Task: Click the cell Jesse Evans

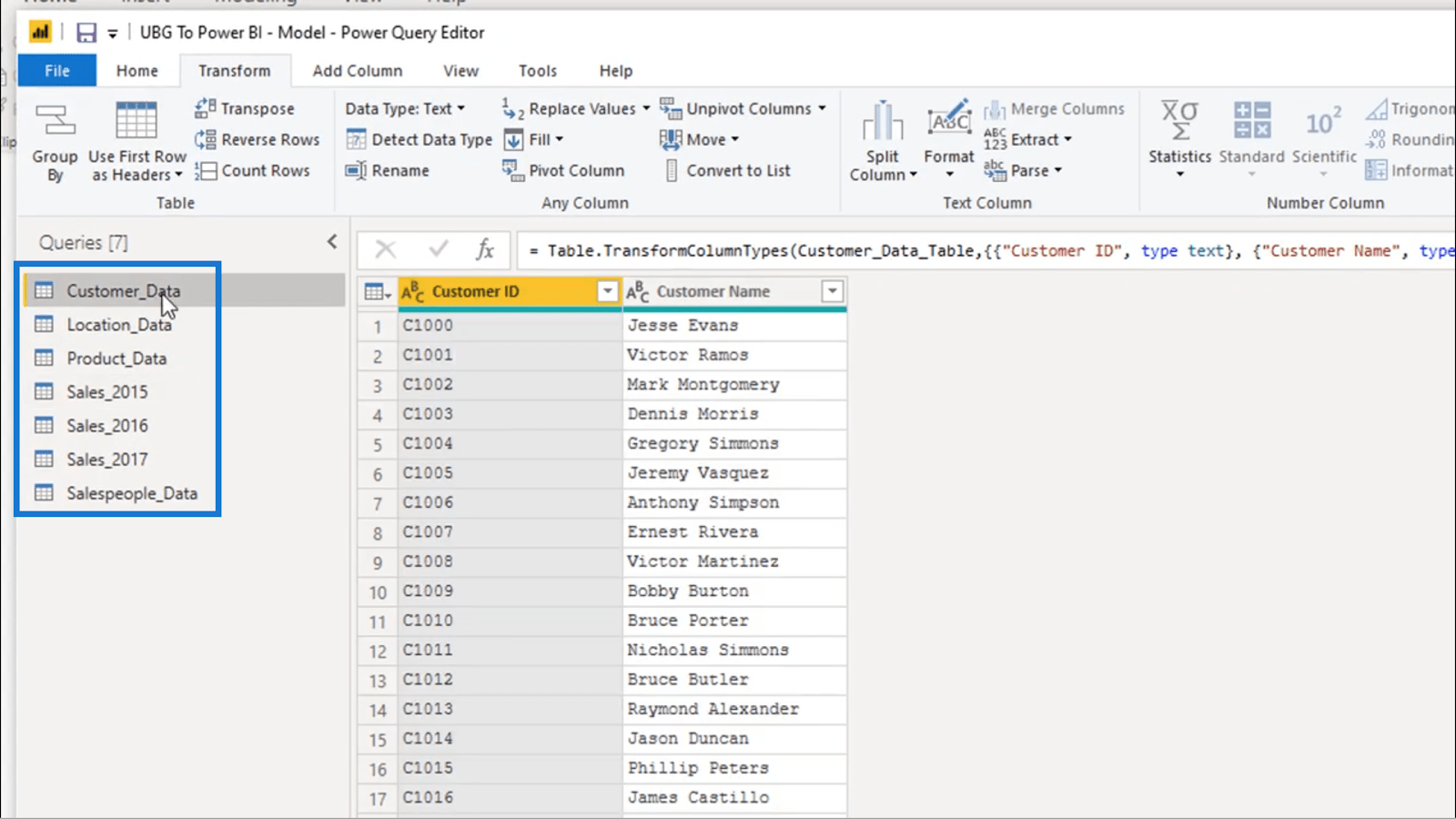Action: pos(734,325)
